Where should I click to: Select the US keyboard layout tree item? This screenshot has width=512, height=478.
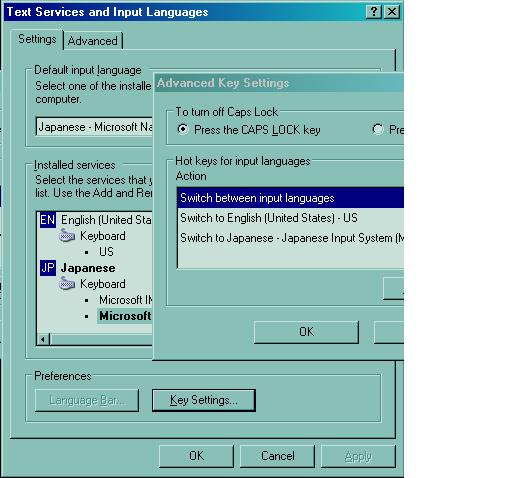coord(106,252)
